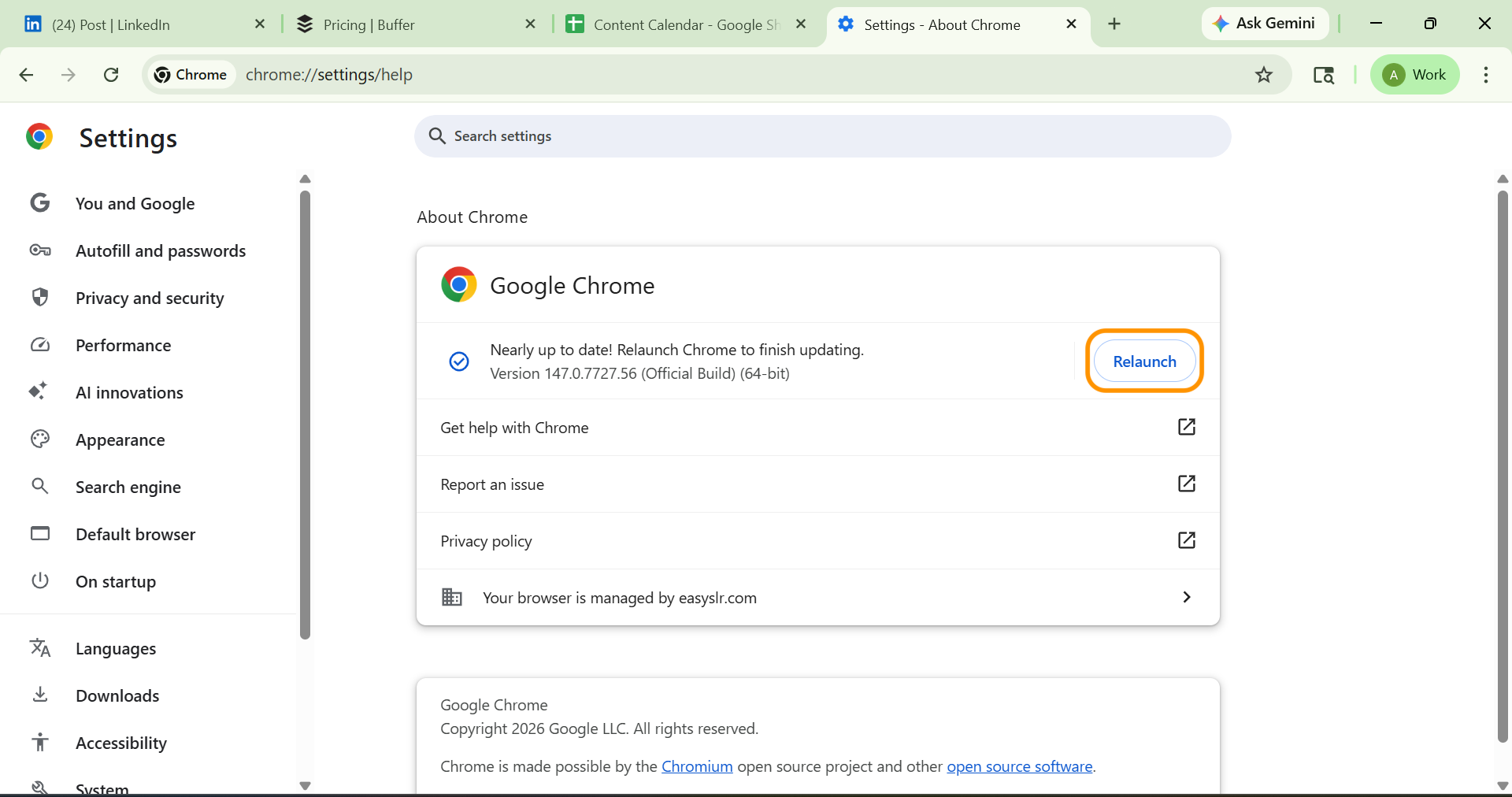Open Privacy policy external link icon

(x=1186, y=540)
